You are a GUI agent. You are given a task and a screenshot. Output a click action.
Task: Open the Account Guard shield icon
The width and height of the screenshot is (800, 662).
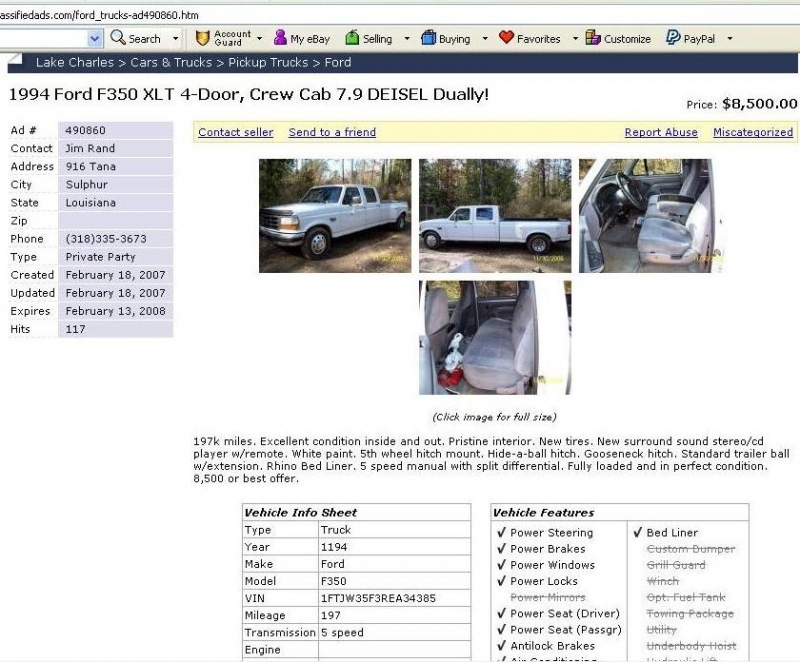coord(203,38)
